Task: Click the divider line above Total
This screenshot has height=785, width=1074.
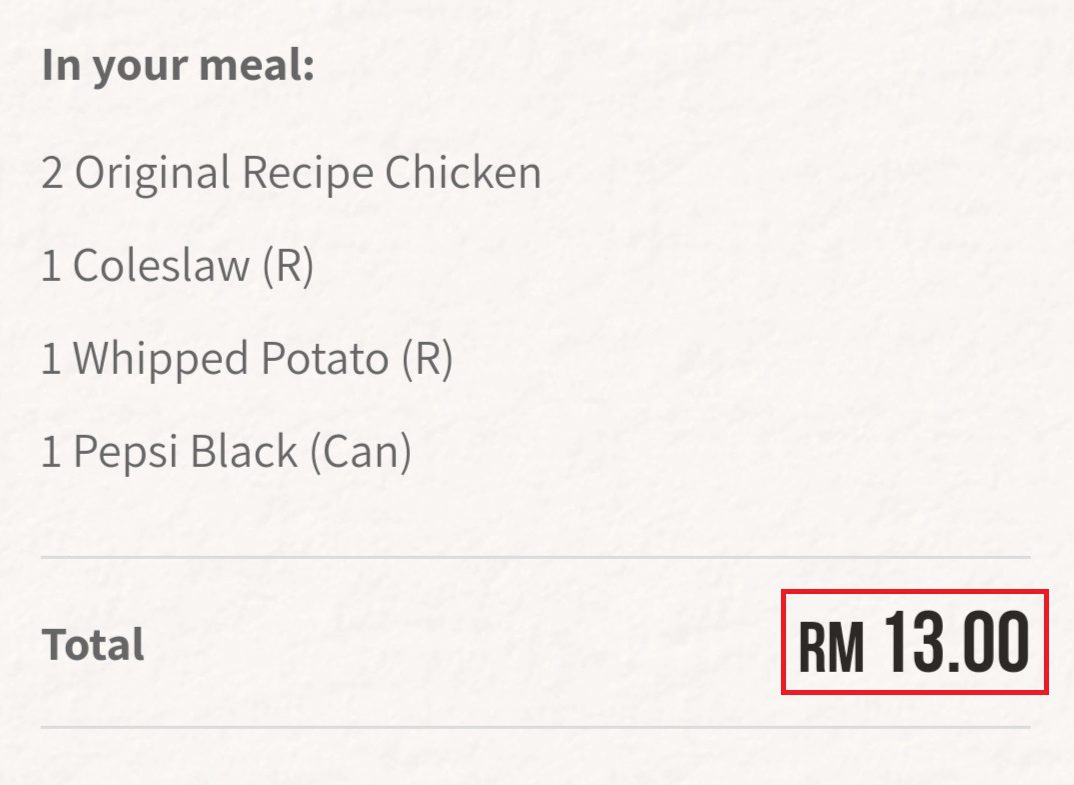Action: [x=535, y=557]
